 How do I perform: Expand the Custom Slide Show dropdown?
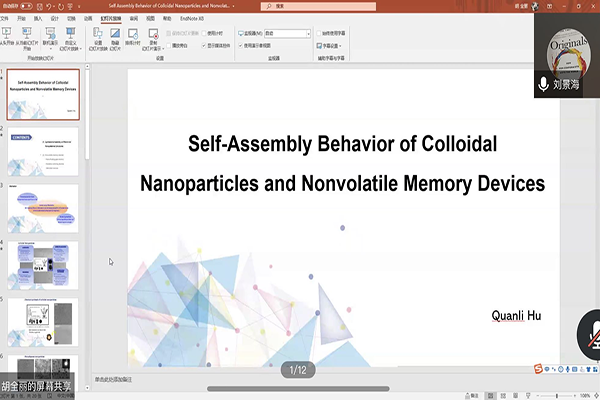coord(71,42)
